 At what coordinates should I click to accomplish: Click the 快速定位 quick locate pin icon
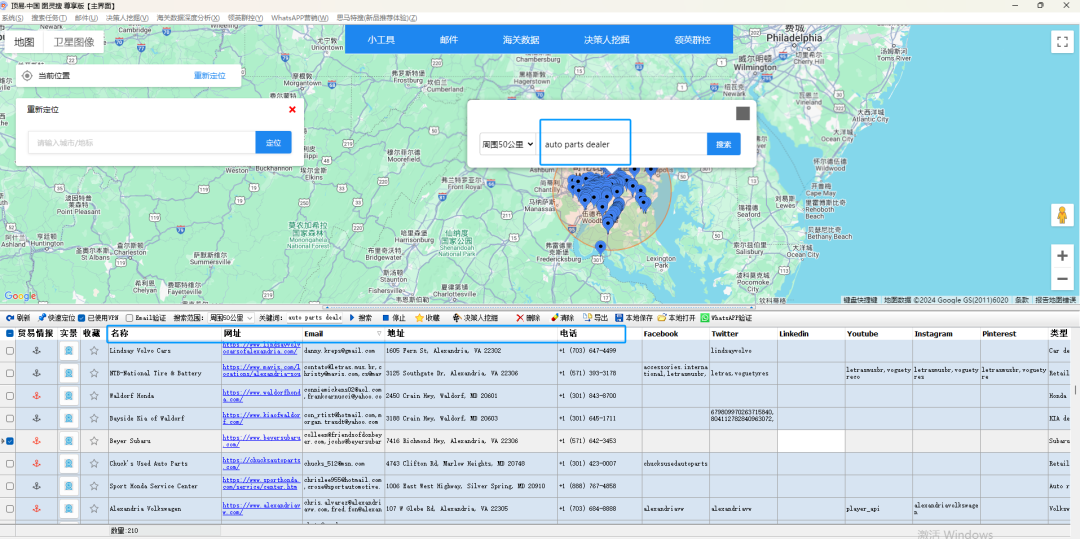coord(42,318)
